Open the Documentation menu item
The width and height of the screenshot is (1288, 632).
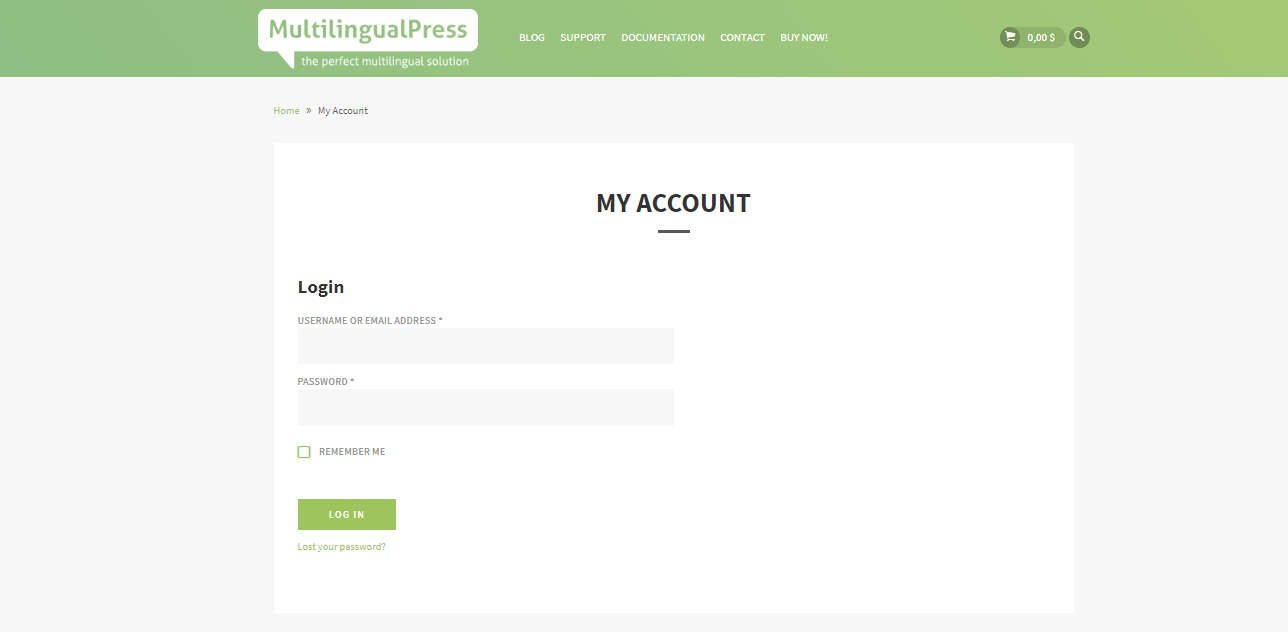pyautogui.click(x=663, y=38)
